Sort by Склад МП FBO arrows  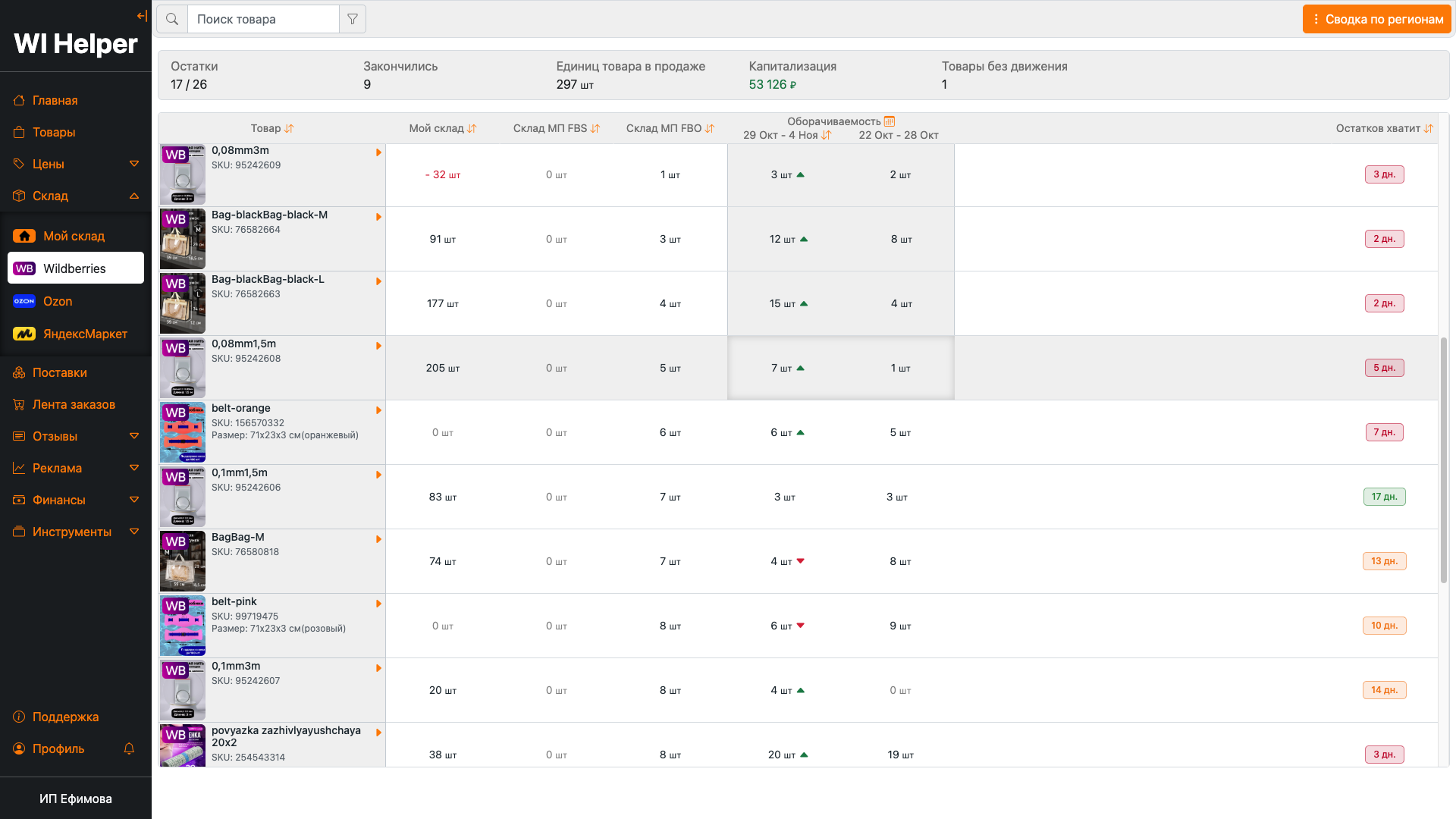(710, 129)
